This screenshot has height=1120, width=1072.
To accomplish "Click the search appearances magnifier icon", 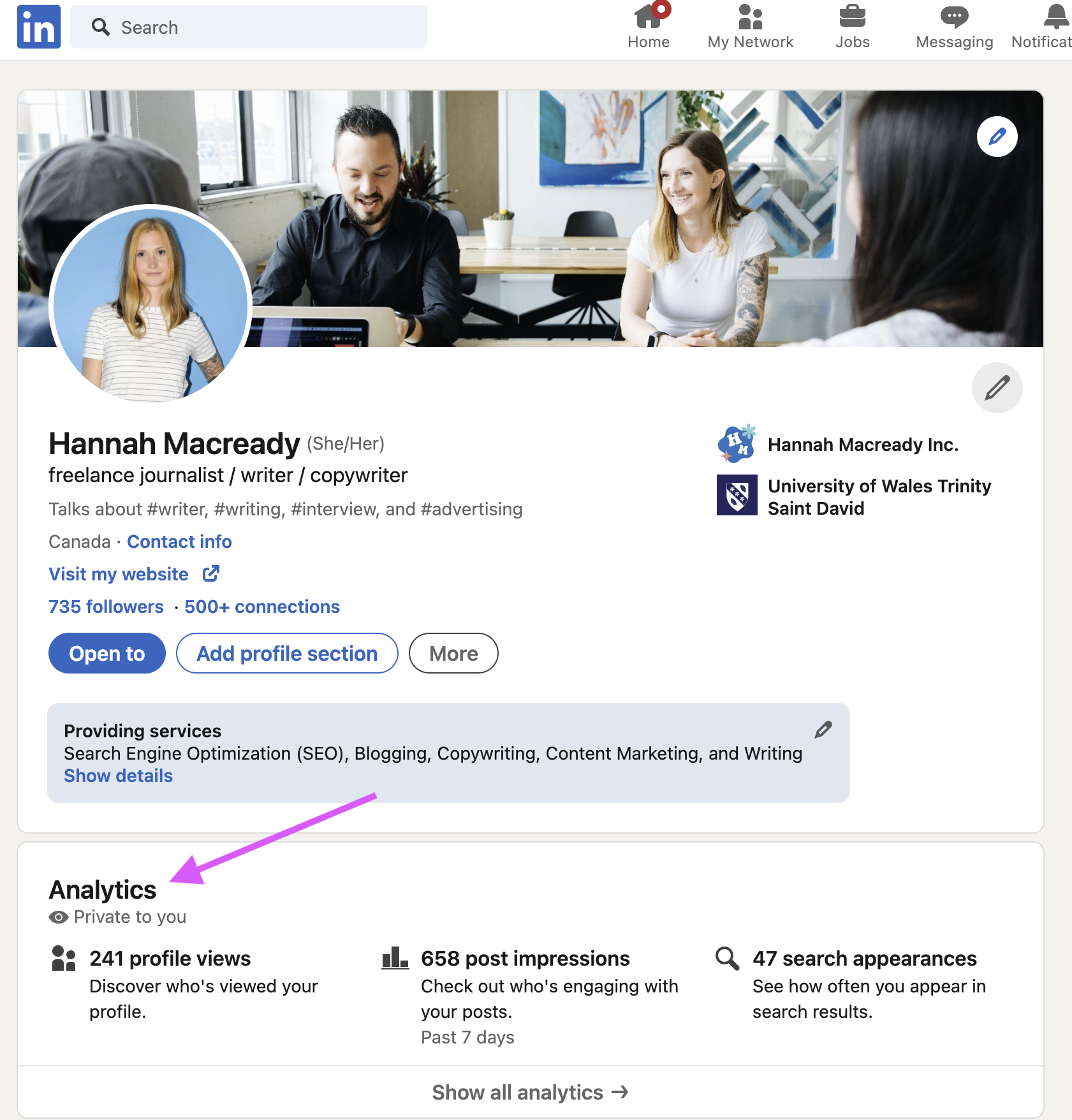I will 727,958.
